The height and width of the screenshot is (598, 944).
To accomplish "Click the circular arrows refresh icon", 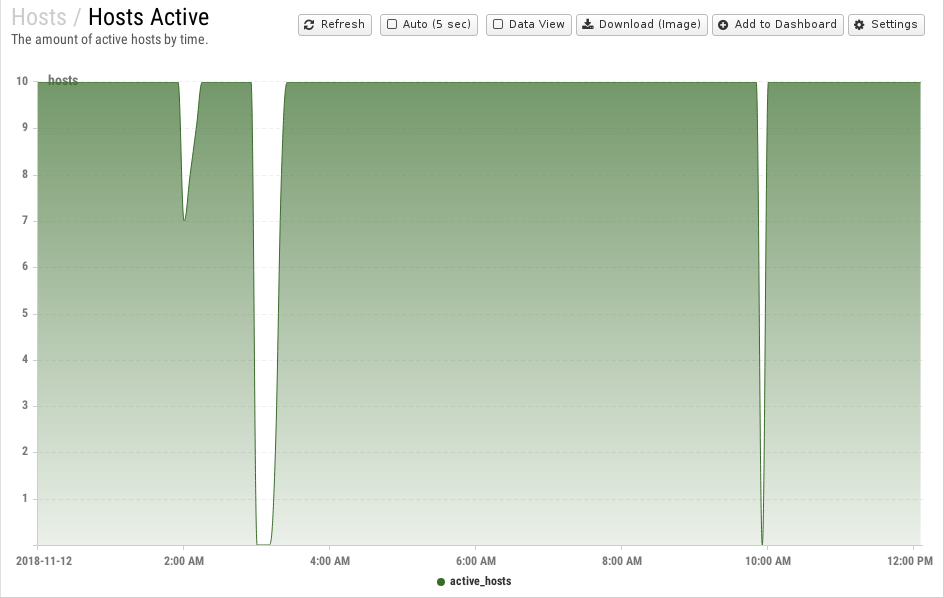I will (309, 25).
